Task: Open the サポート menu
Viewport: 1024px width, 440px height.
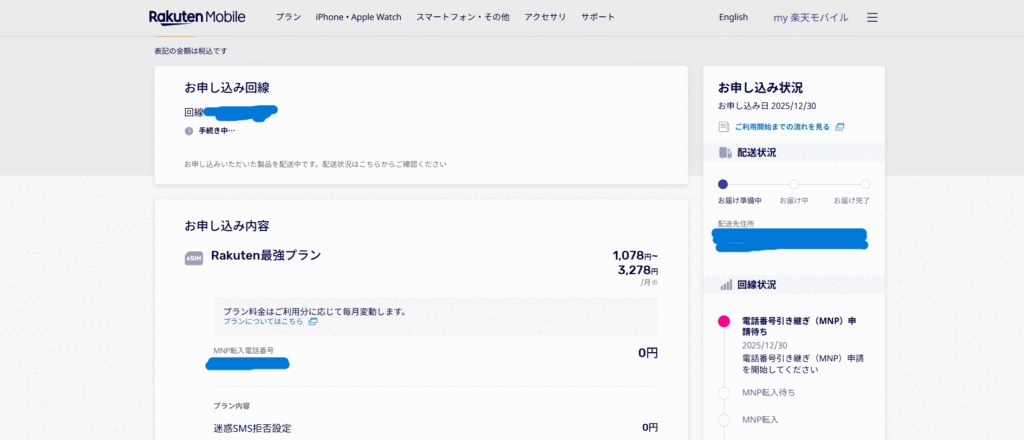Action: [598, 17]
